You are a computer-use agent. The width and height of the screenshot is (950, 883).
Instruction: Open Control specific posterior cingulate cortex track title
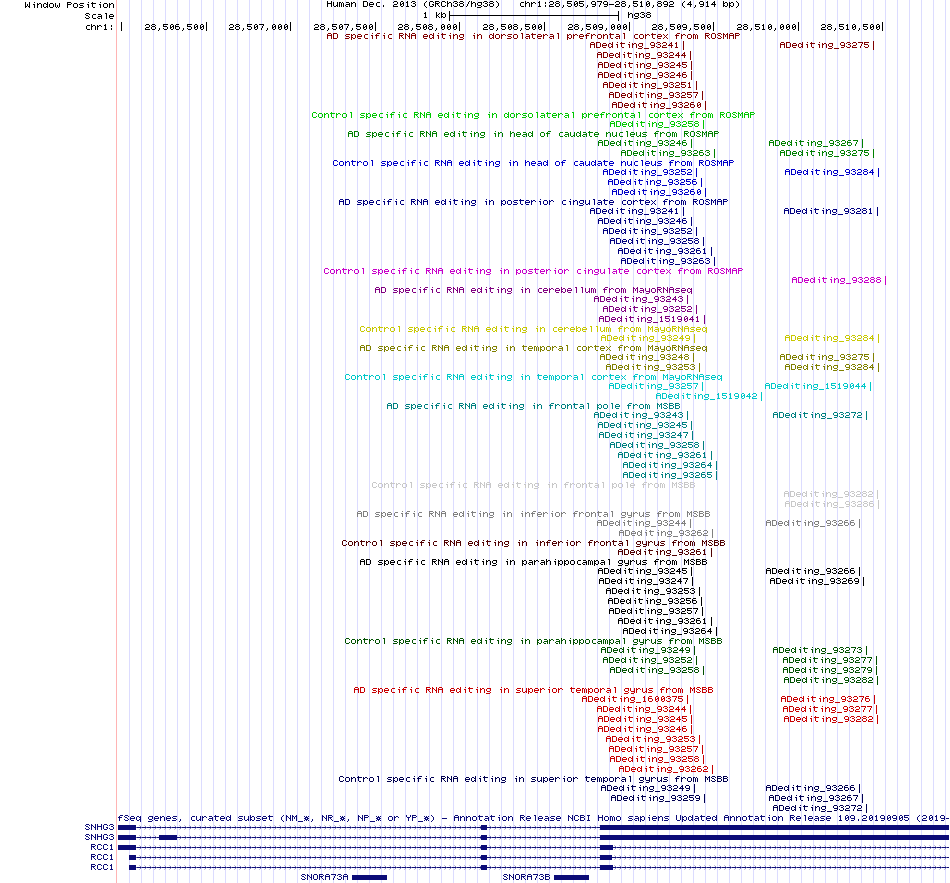(533, 271)
